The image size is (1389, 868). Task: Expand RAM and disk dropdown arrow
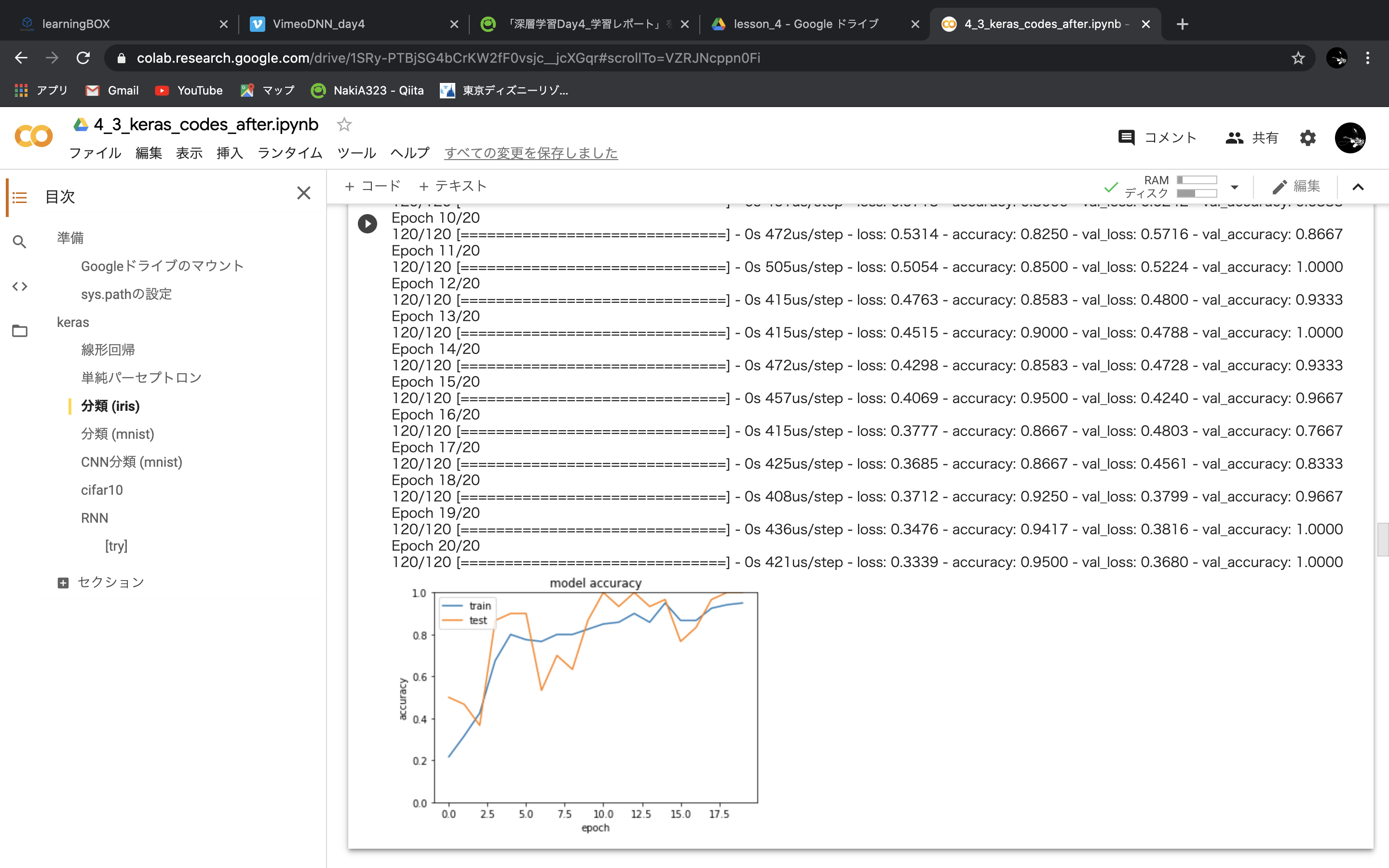pos(1235,187)
